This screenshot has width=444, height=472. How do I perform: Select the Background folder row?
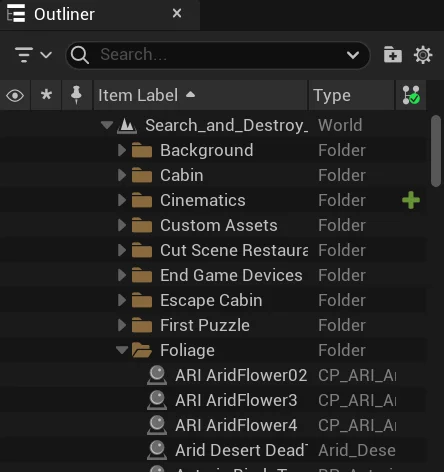(213, 150)
